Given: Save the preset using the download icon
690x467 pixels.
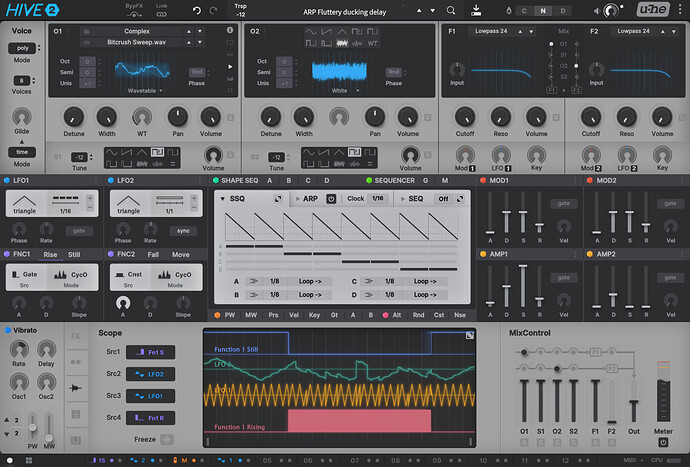Looking at the screenshot, I should [x=476, y=10].
